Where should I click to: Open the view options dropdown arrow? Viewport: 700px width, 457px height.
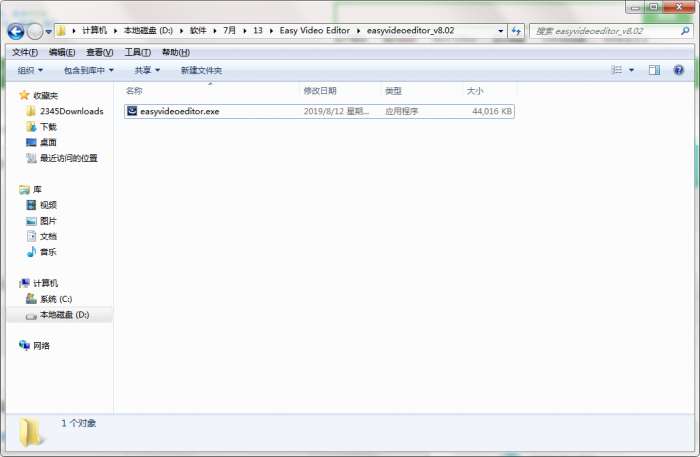coord(631,70)
